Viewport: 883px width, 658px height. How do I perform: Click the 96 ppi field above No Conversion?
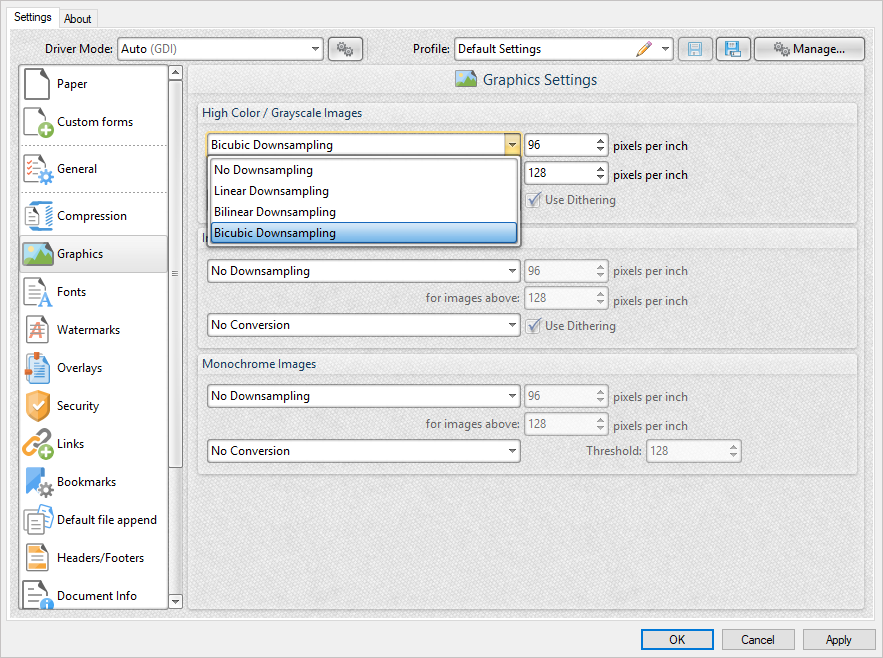click(x=566, y=271)
